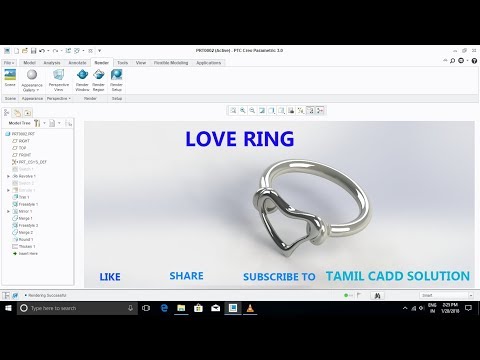Click the Open folder icon in quick access toolbar

[25, 51]
